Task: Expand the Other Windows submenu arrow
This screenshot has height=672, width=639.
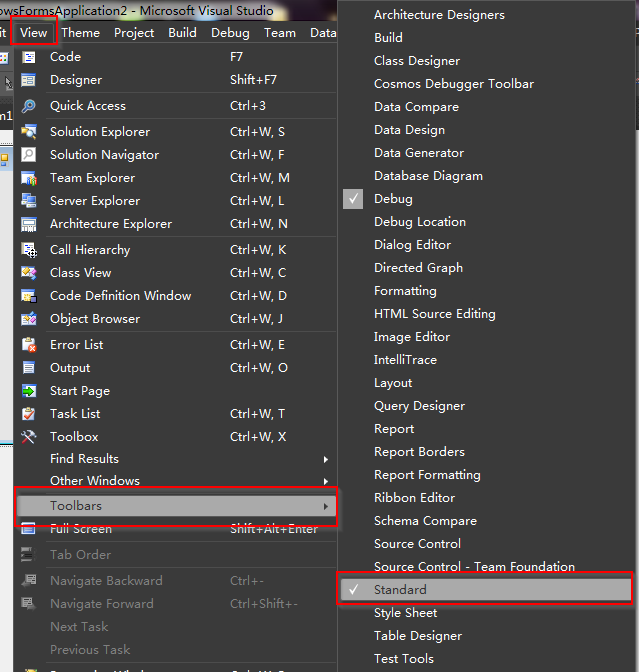Action: pyautogui.click(x=326, y=481)
